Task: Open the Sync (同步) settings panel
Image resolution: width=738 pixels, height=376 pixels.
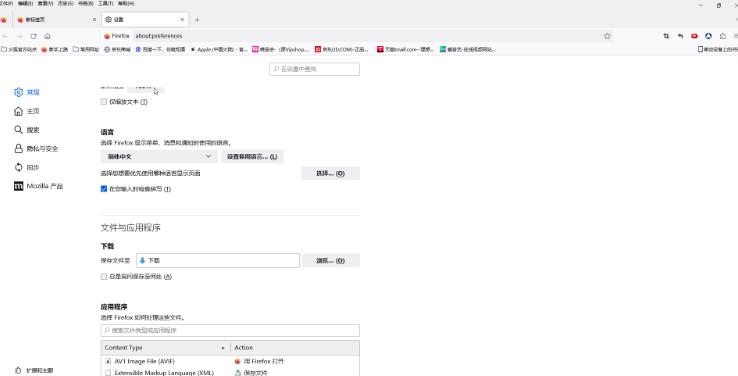Action: (27, 168)
